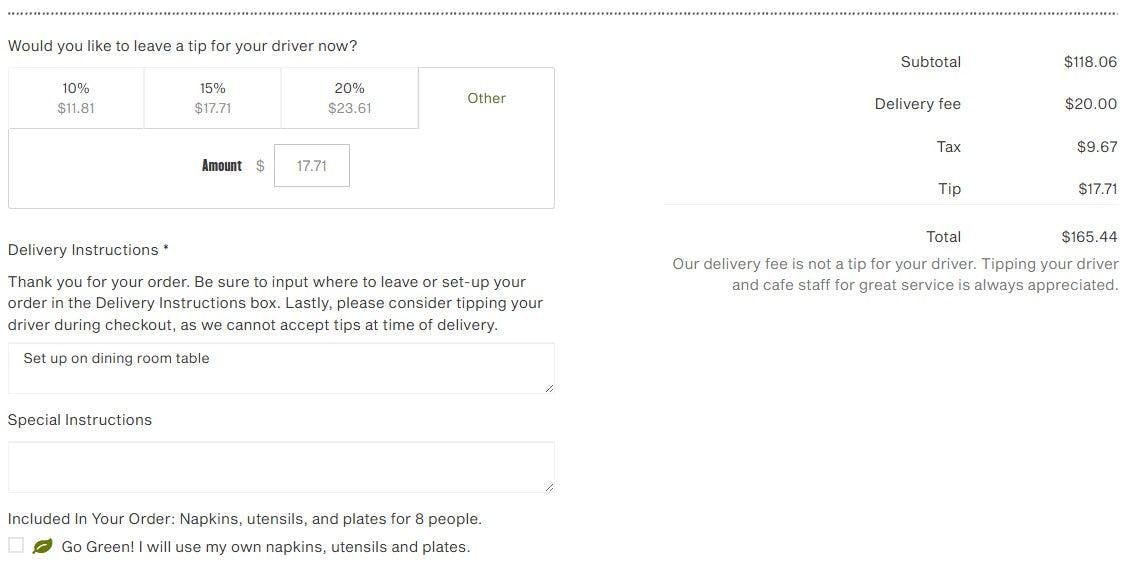Click the tip Amount input field
This screenshot has height=579, width=1133.
[x=312, y=166]
